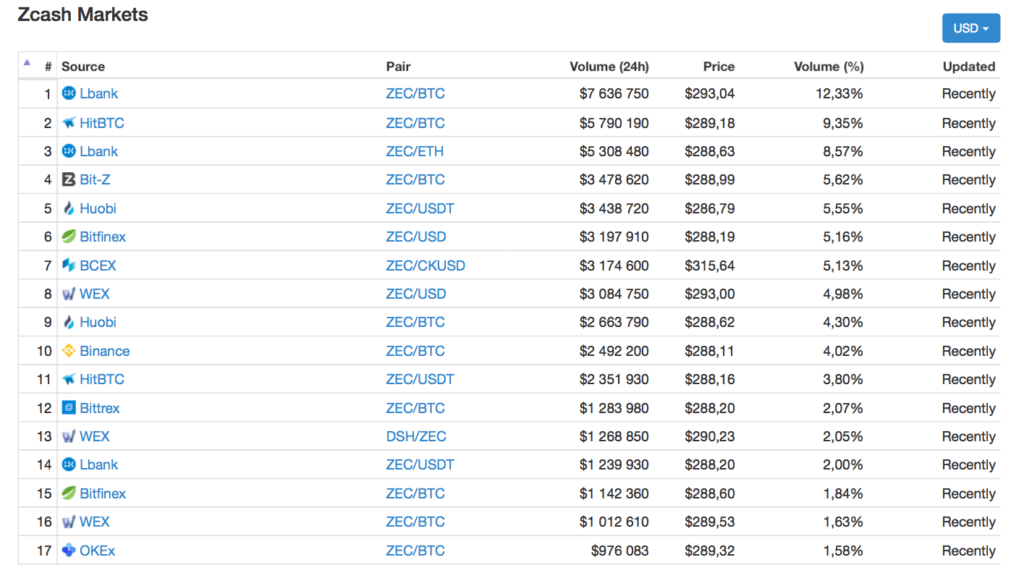
Task: Open the Bitfinex link in row 6
Action: pyautogui.click(x=103, y=236)
